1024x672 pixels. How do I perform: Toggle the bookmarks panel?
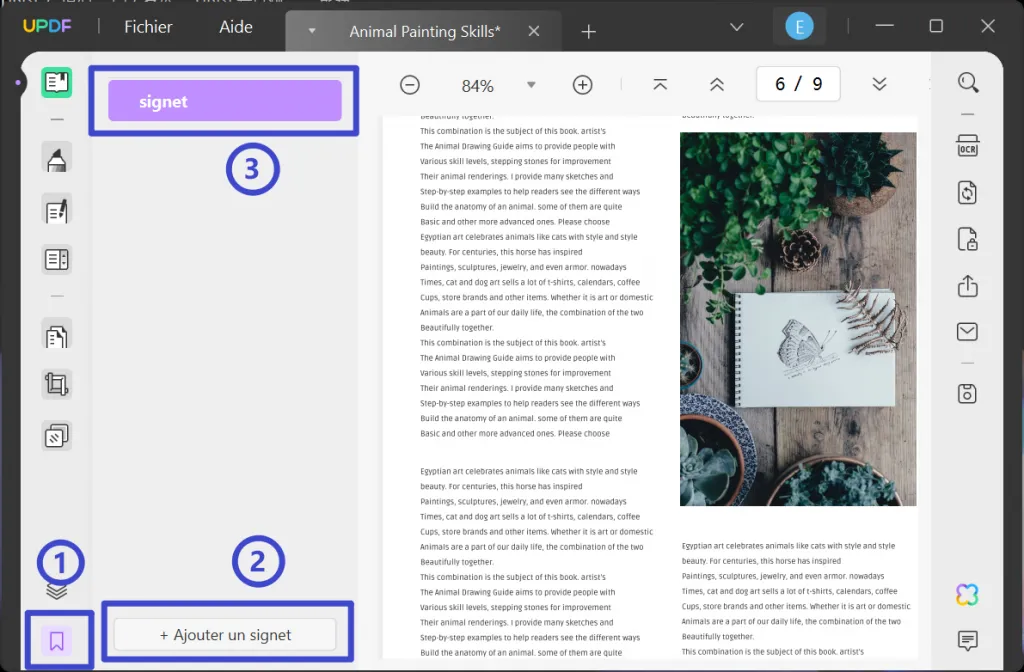click(58, 640)
